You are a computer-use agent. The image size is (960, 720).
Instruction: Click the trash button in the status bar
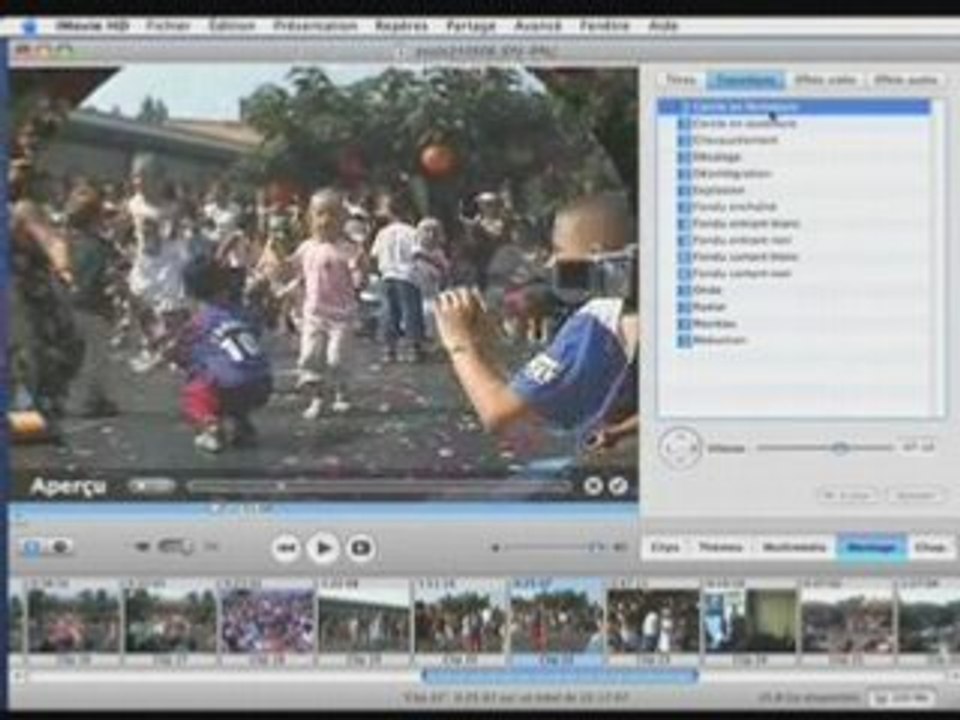pyautogui.click(x=902, y=698)
